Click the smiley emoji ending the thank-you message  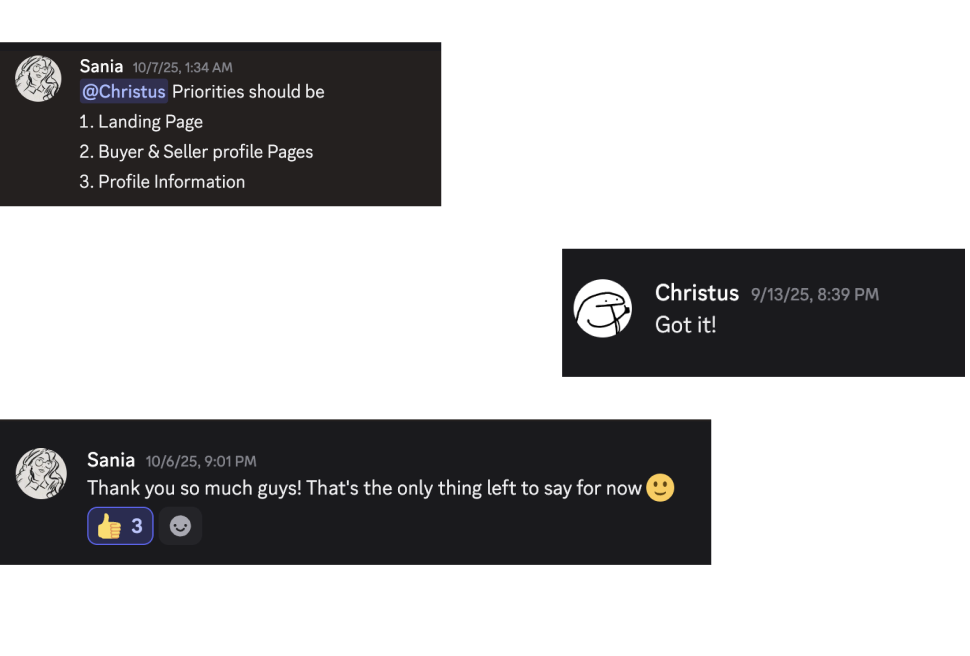click(x=660, y=488)
